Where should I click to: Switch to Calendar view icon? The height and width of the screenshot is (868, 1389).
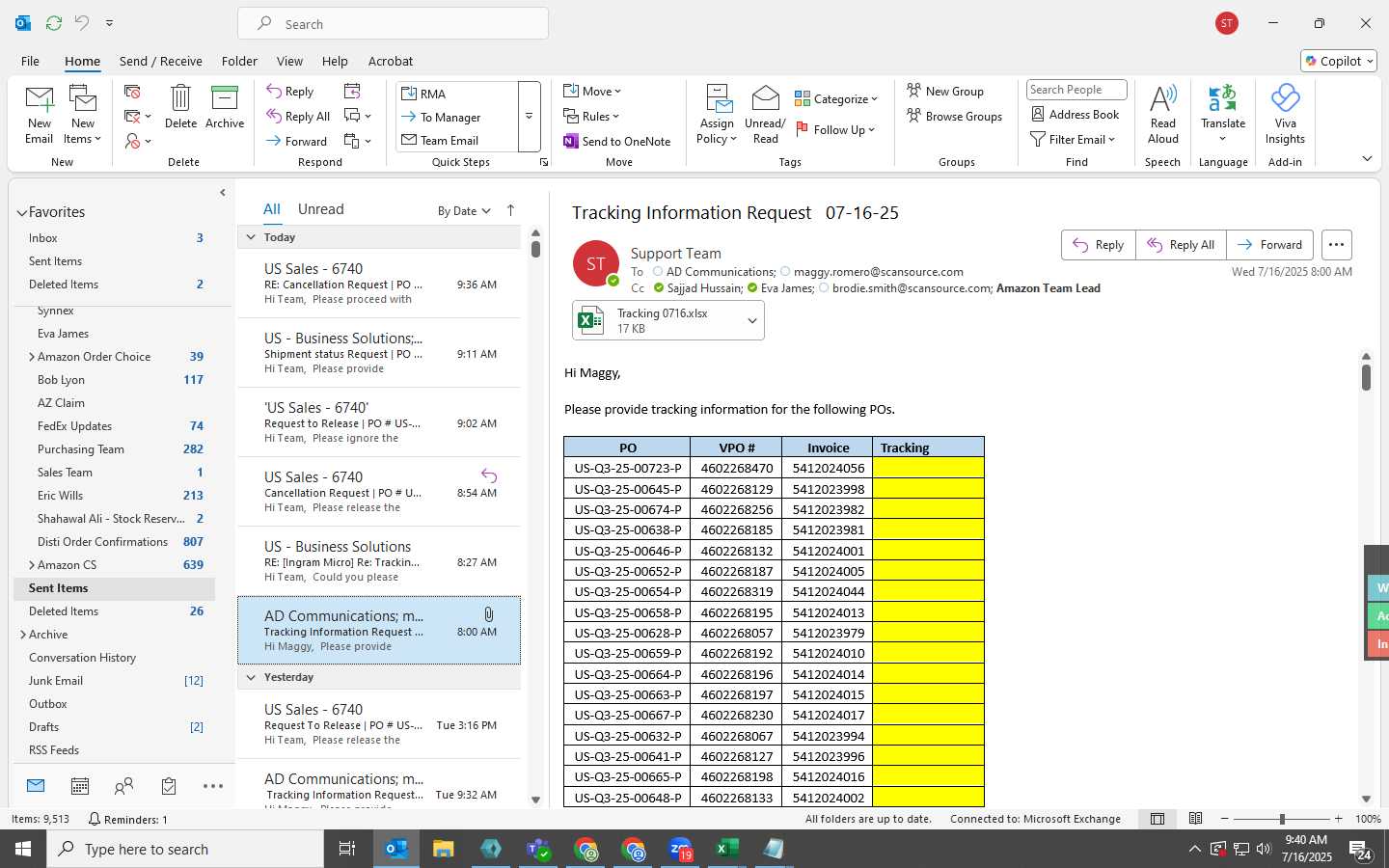80,786
